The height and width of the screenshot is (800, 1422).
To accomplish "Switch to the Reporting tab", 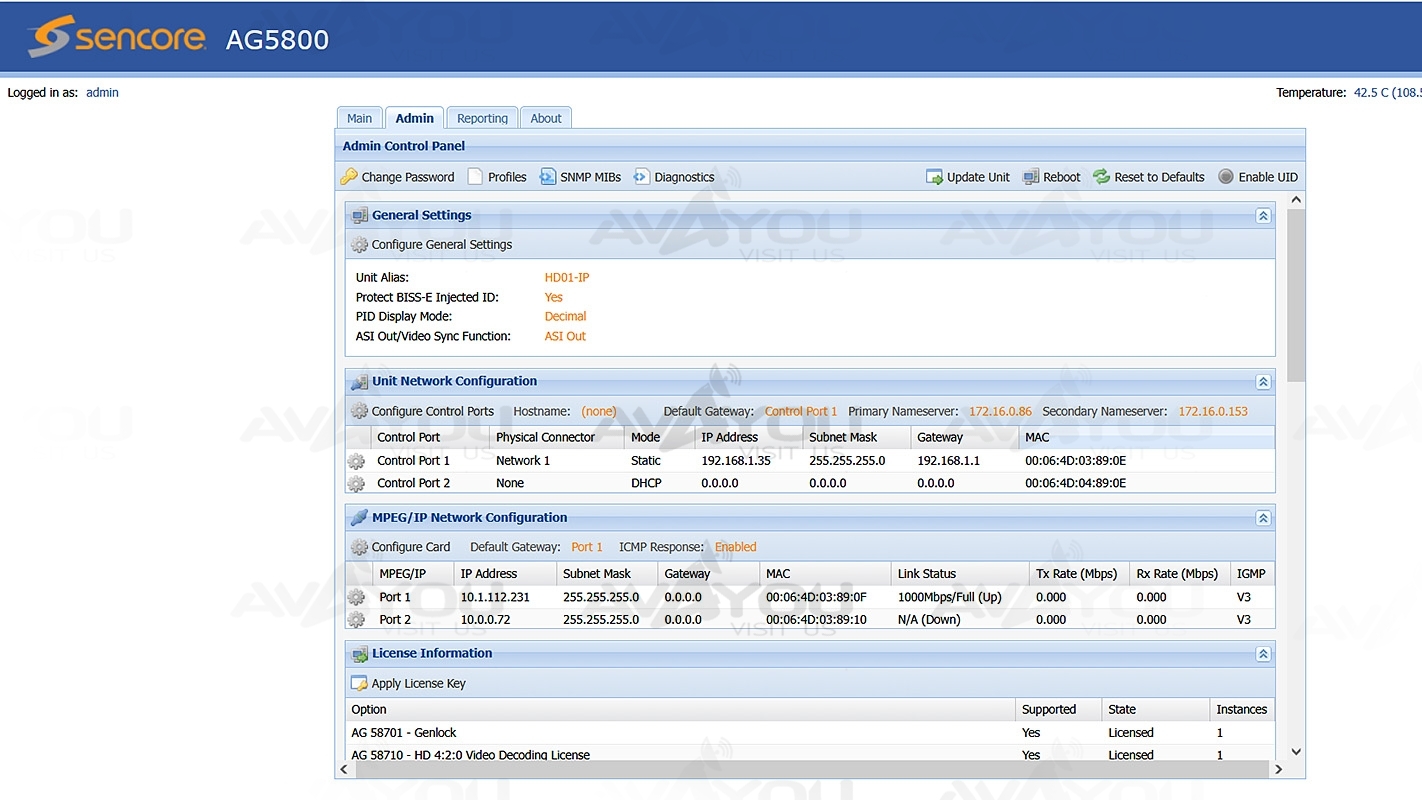I will (x=482, y=118).
